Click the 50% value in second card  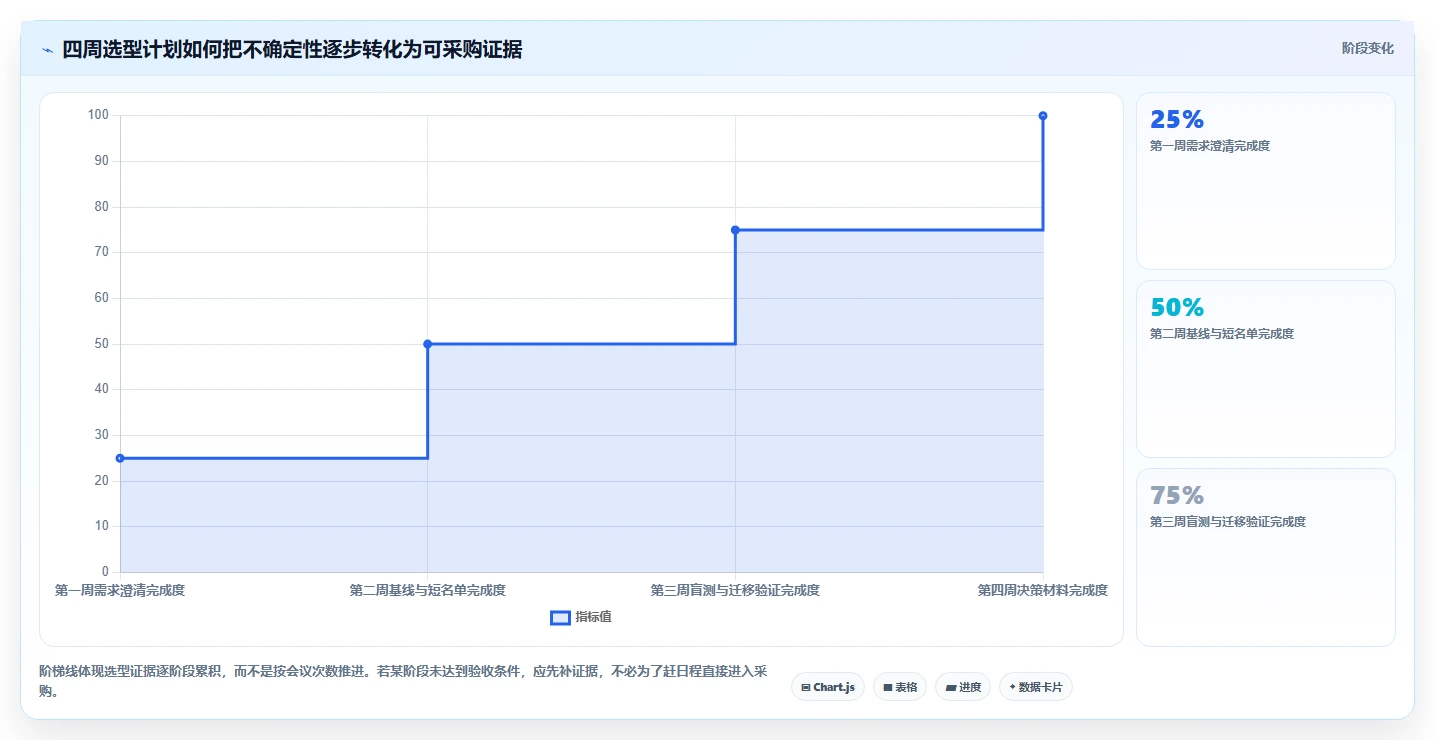[x=1177, y=308]
